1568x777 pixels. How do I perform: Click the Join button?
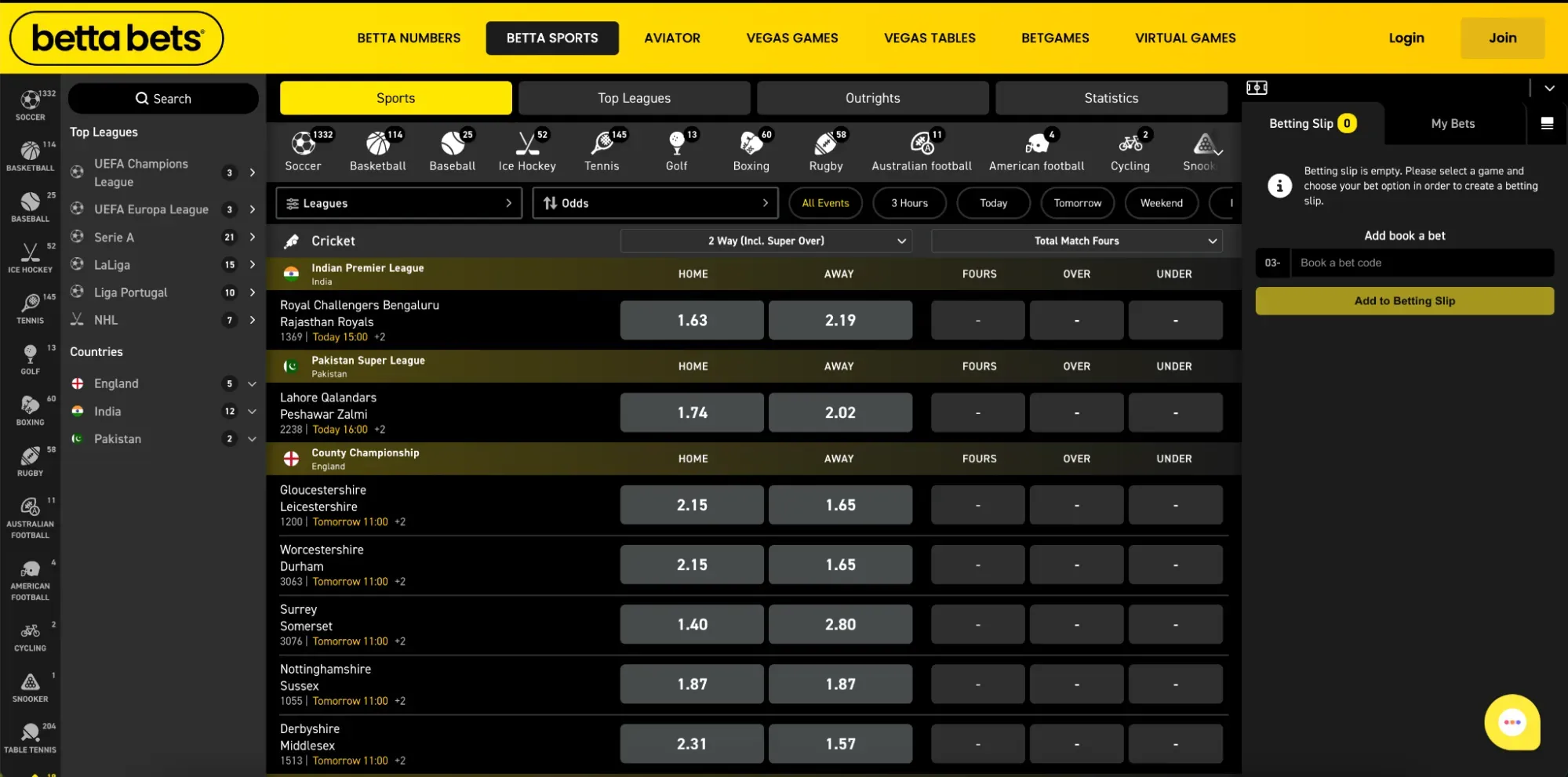tap(1503, 38)
